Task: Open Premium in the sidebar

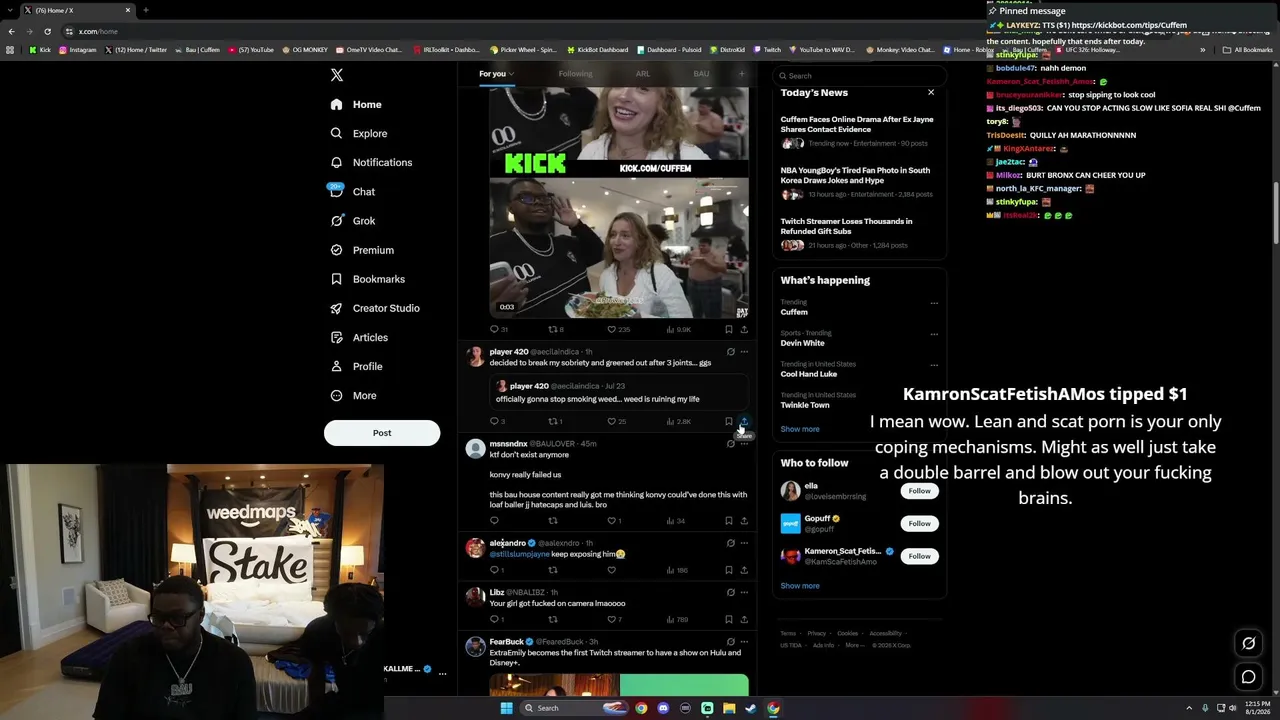Action: 362,250
